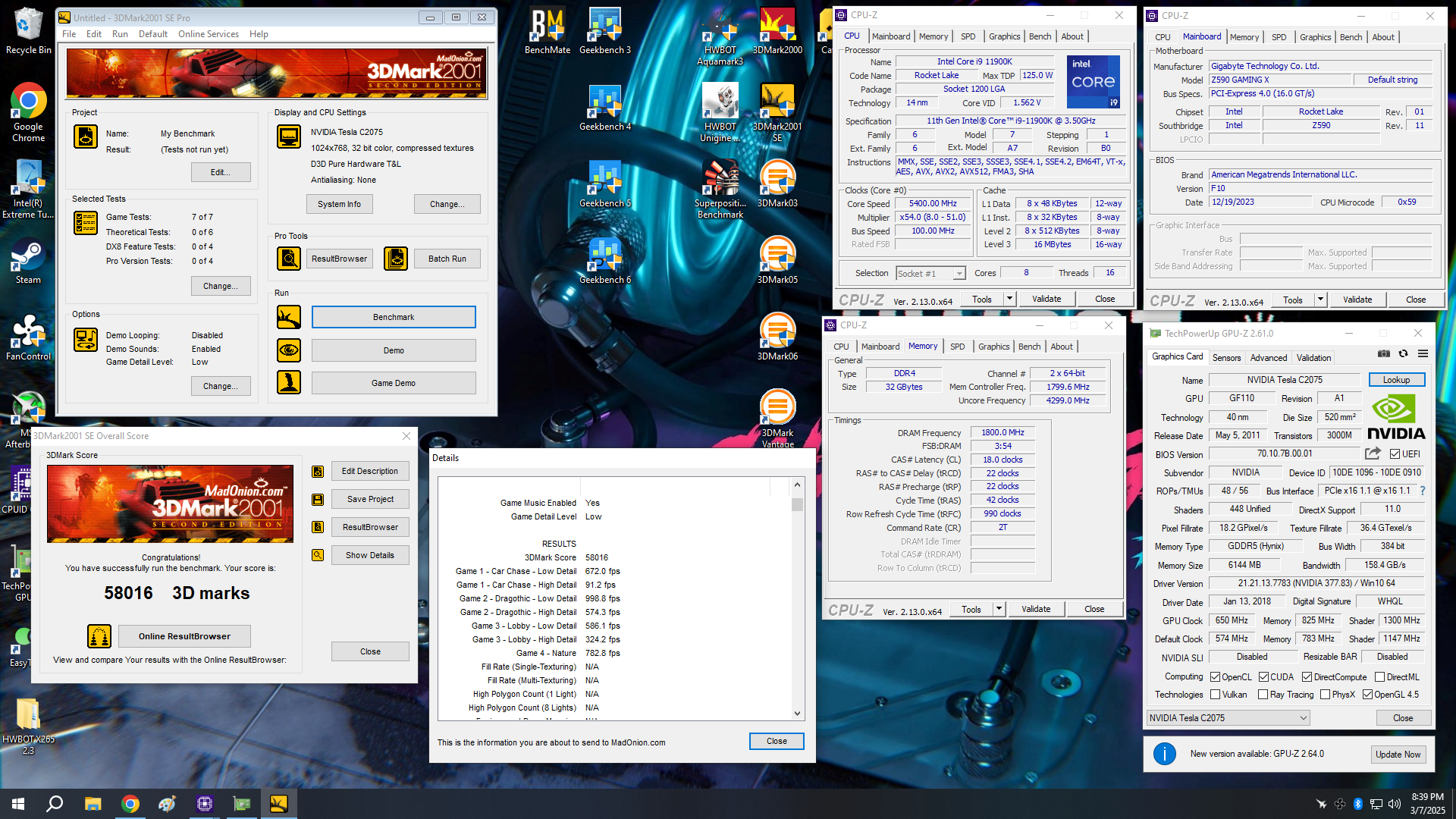The width and height of the screenshot is (1456, 819).
Task: Expand Socket #1 selection dropdown in CPU-Z
Action: pos(959,274)
